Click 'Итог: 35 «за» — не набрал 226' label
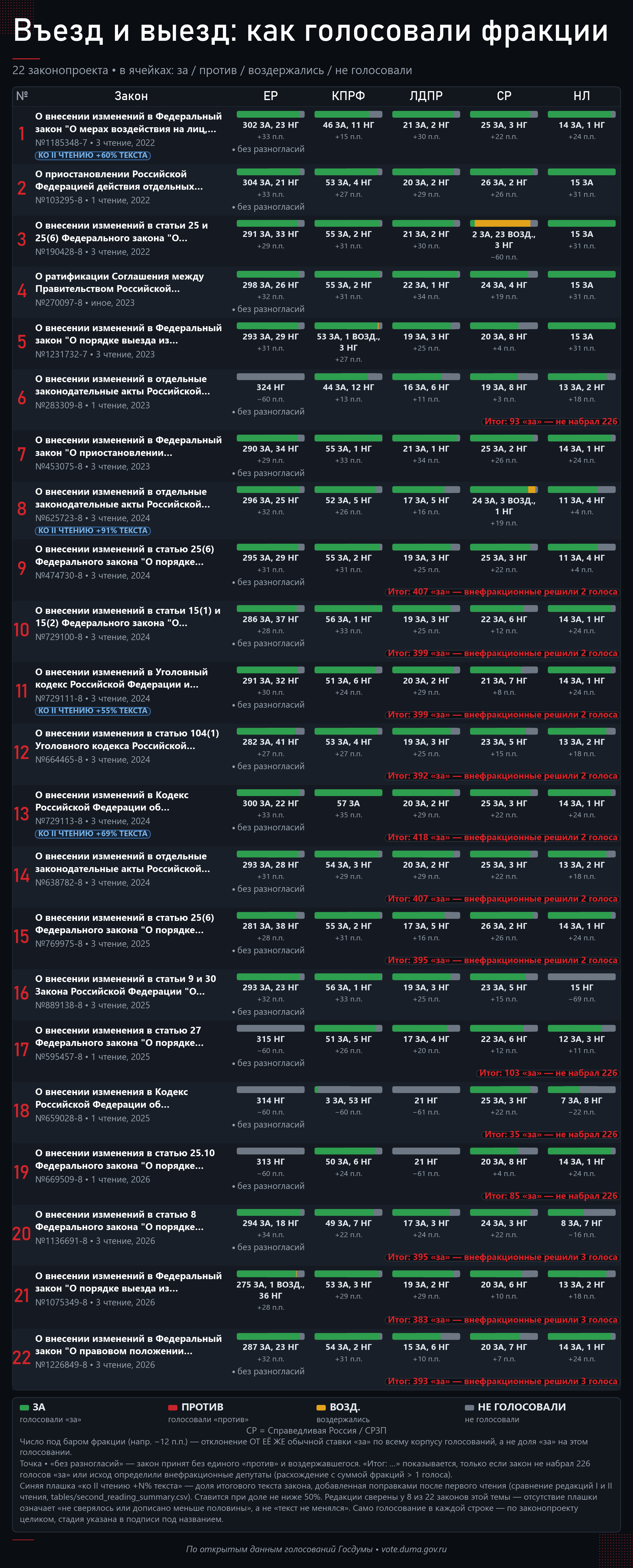Screen dimensions: 633x1568 (551, 1135)
